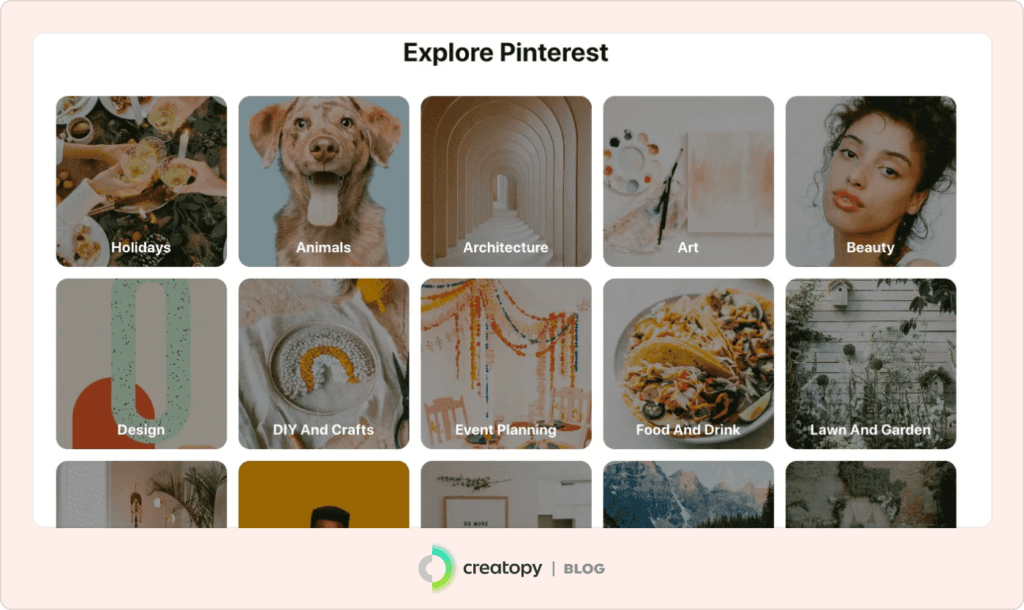This screenshot has width=1024, height=610.
Task: Click the Creatopy circular logo icon
Action: pos(436,568)
